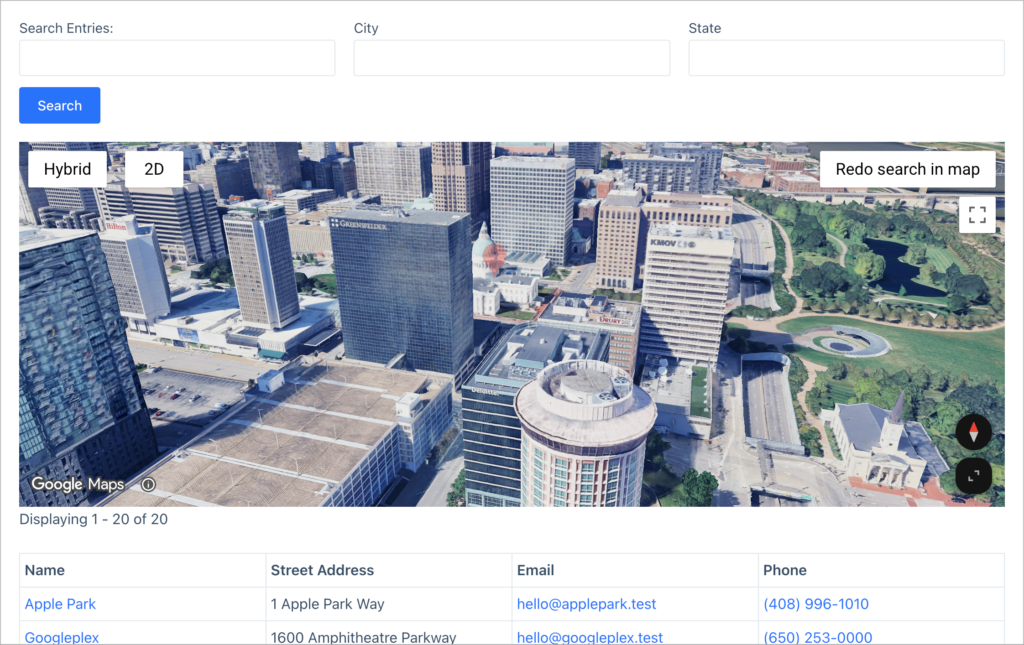The image size is (1024, 645).
Task: Focus the Search Entries input field
Action: coord(177,57)
